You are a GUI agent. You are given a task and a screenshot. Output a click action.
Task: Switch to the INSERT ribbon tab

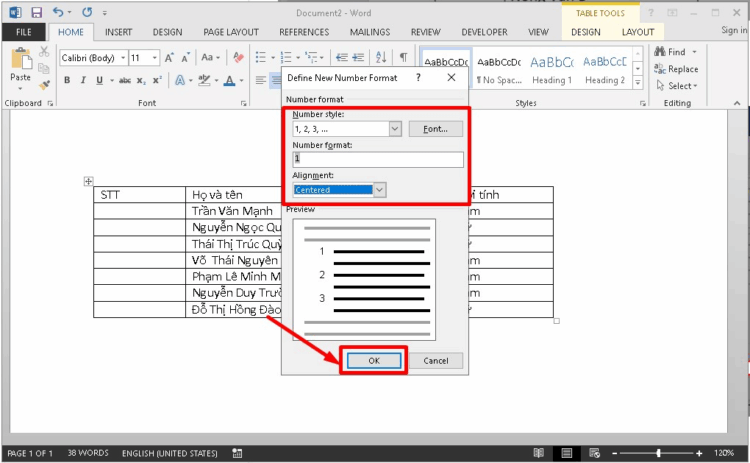(118, 32)
